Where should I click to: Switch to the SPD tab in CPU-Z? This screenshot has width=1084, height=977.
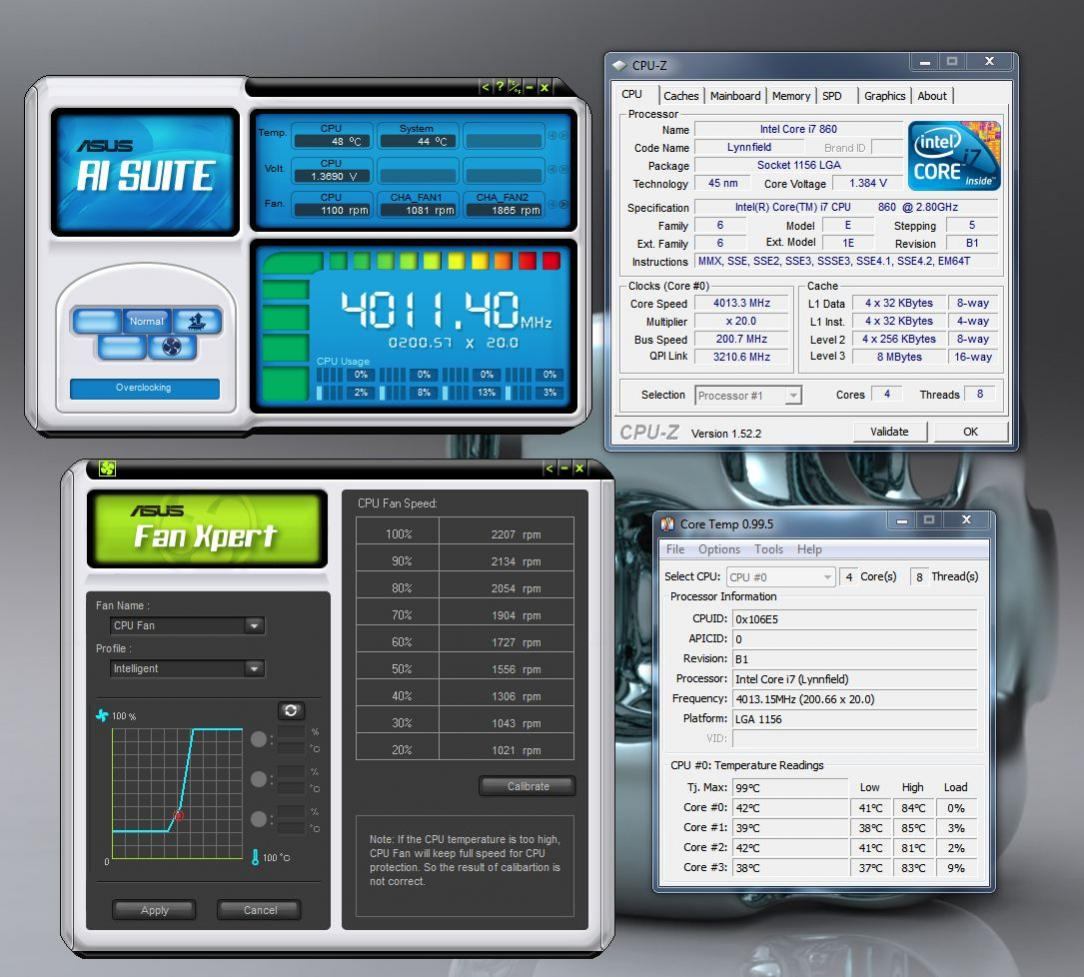coord(832,96)
